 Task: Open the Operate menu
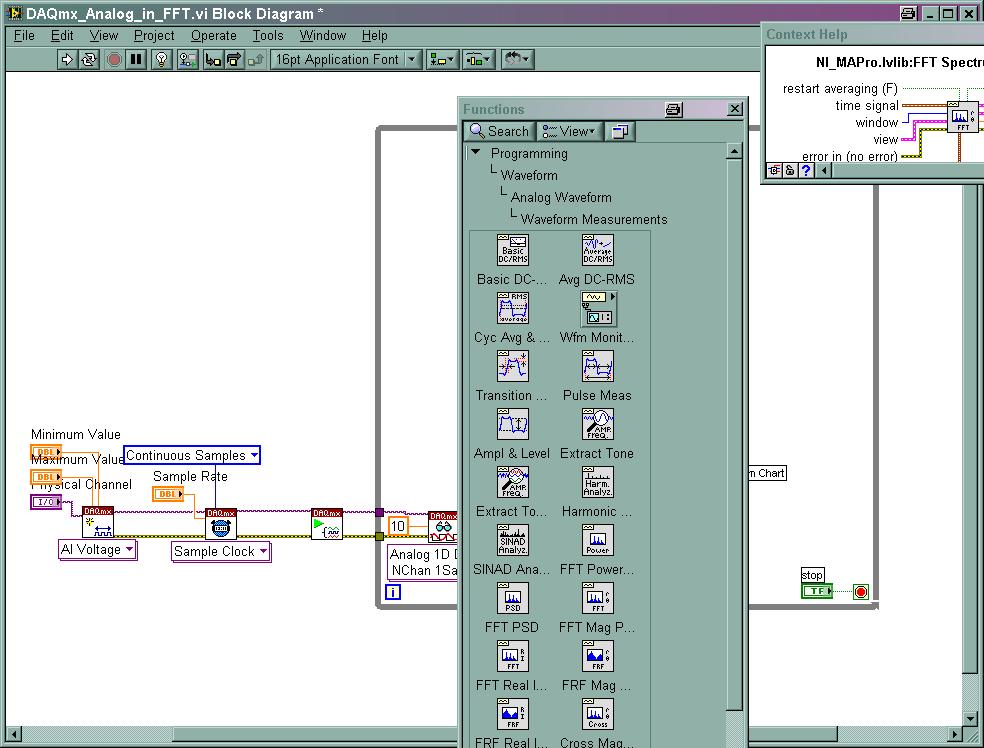pos(213,35)
